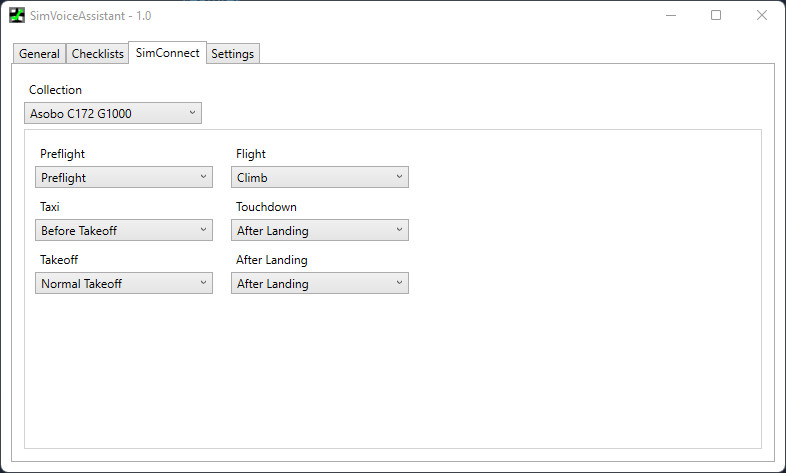
Task: Open the Checklists tab
Action: pyautogui.click(x=97, y=54)
